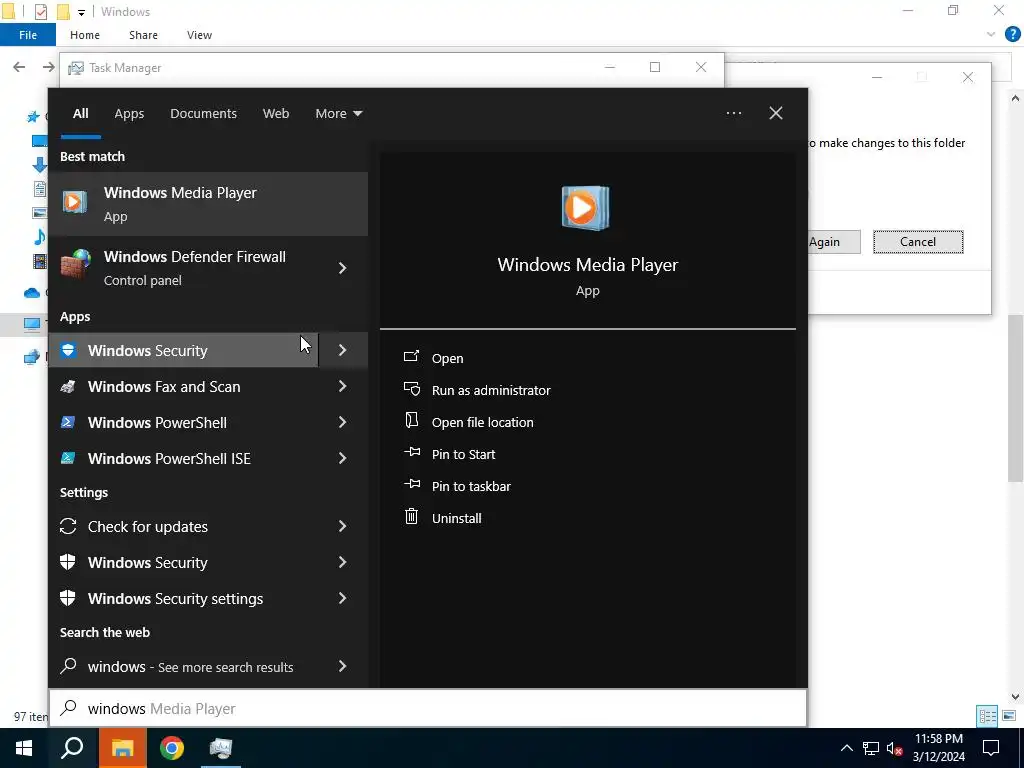The width and height of the screenshot is (1024, 768).
Task: Open File Explorer from the taskbar
Action: 122,748
